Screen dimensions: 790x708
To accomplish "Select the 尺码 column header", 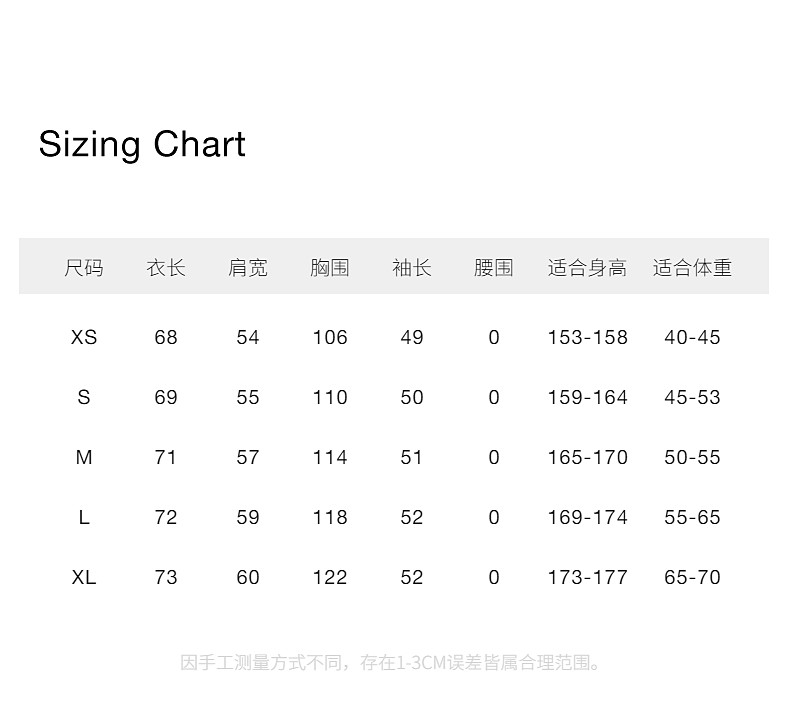I will pyautogui.click(x=84, y=267).
